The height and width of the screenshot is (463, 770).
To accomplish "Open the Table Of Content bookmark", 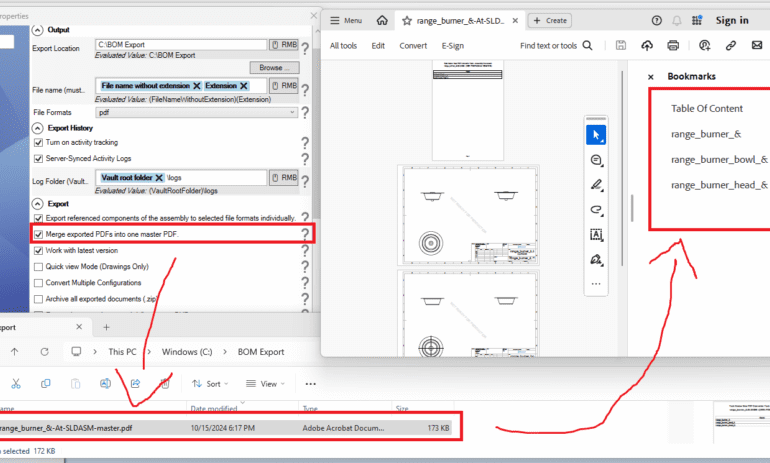I will point(707,109).
